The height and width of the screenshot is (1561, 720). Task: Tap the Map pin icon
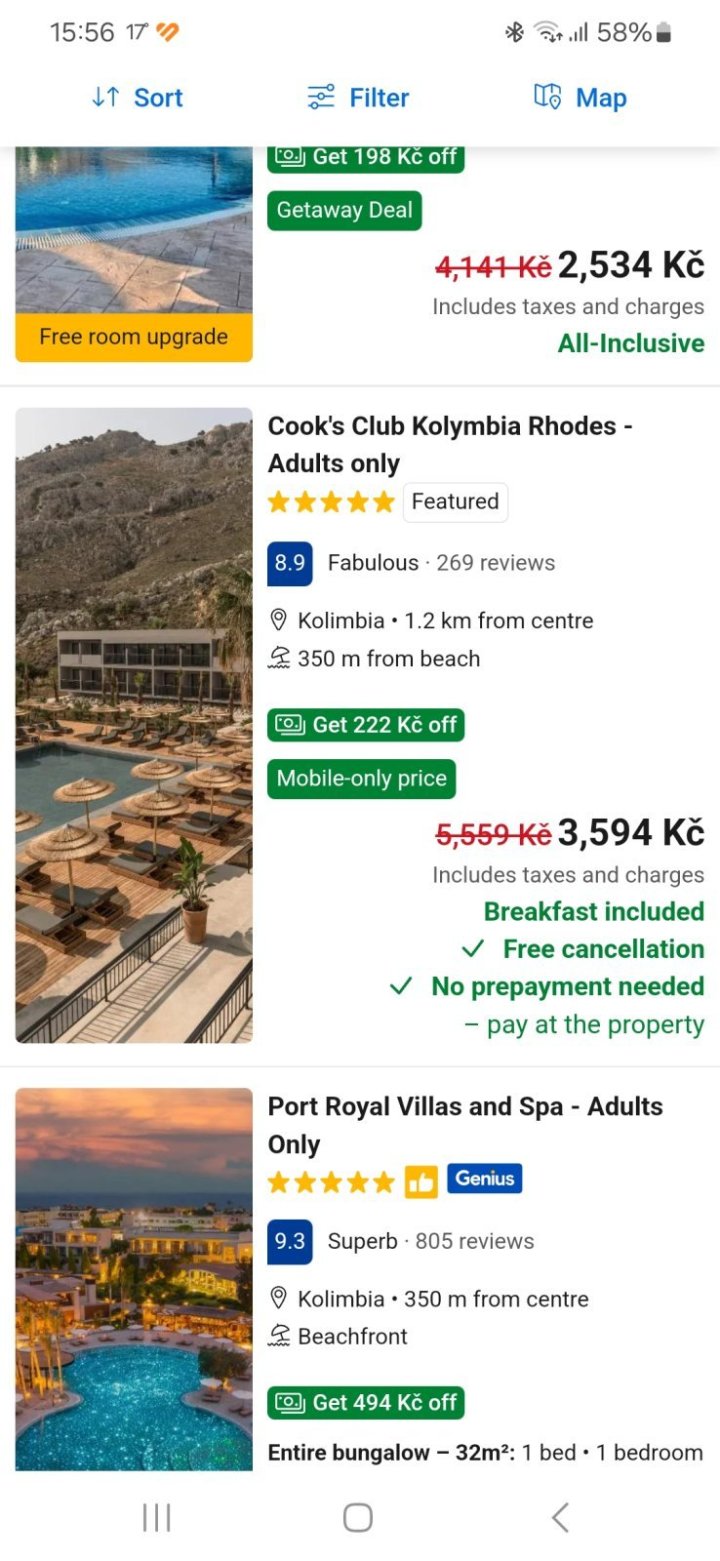tap(547, 97)
